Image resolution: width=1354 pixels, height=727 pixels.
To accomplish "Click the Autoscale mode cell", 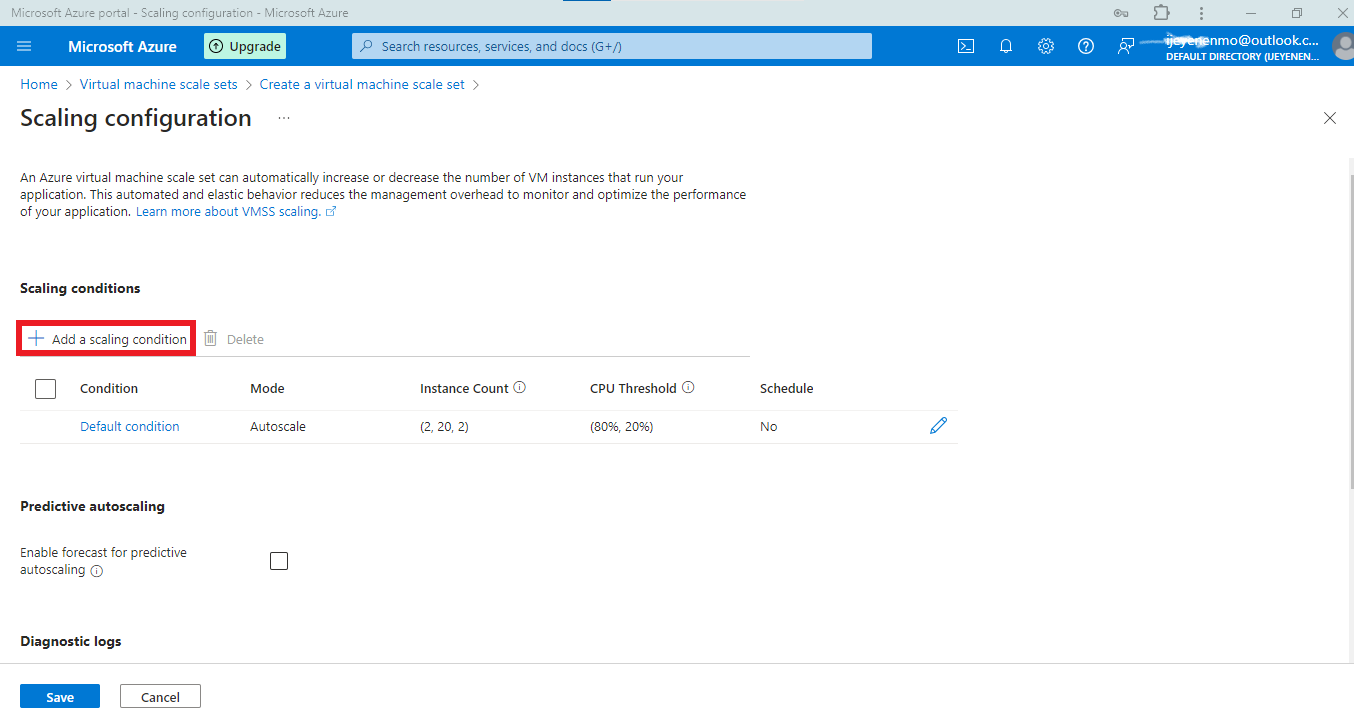I will (x=278, y=426).
